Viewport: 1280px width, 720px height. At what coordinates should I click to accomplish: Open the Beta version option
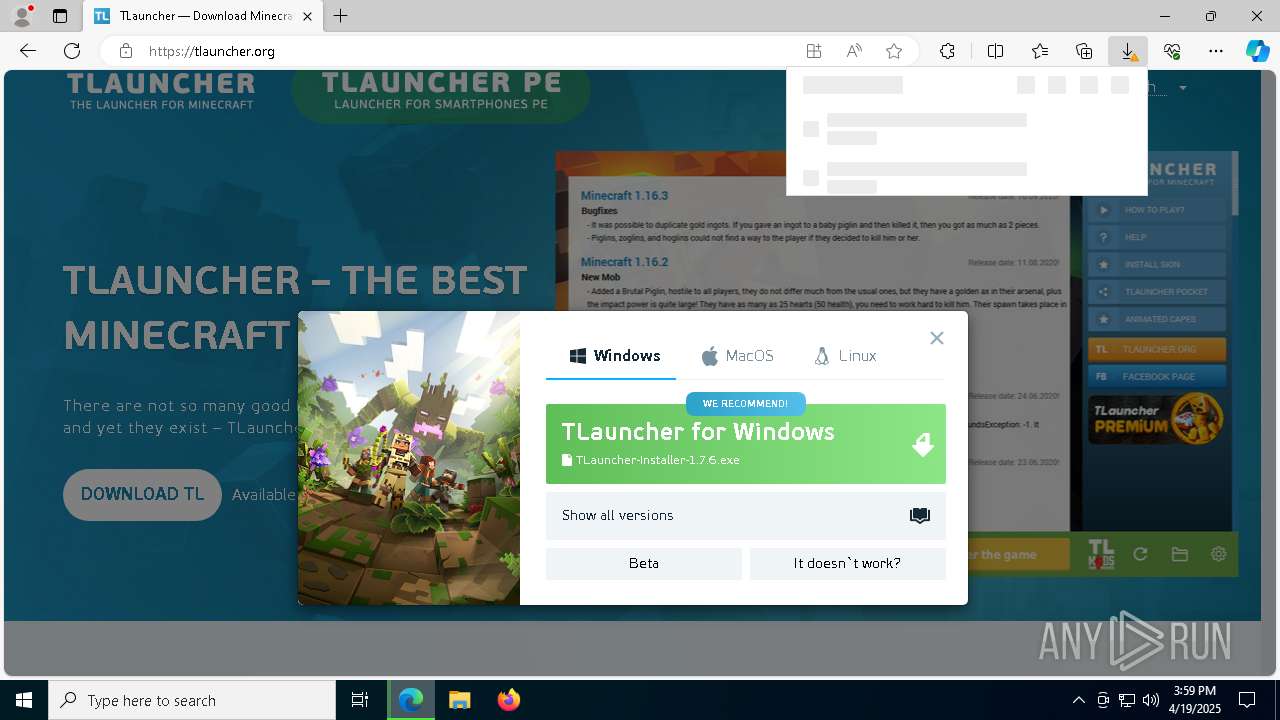coord(644,564)
